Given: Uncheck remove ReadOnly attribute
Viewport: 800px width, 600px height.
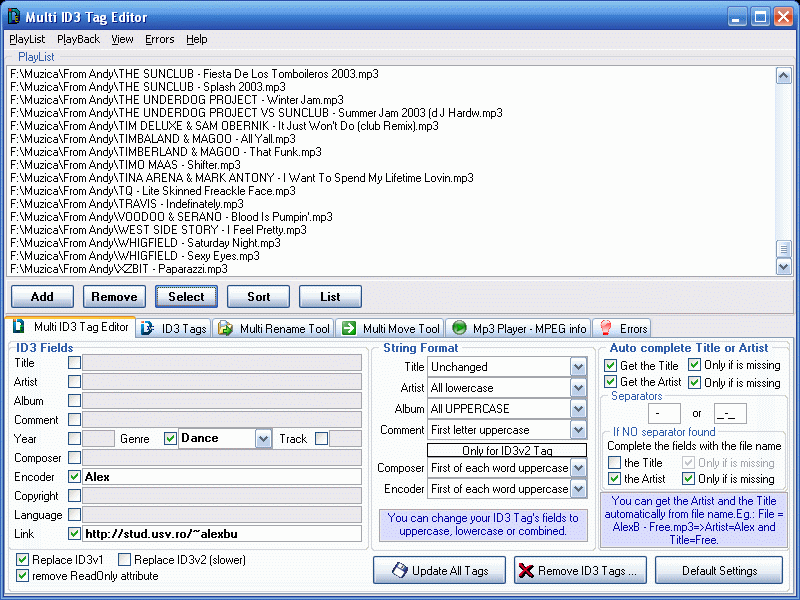Looking at the screenshot, I should [22, 576].
